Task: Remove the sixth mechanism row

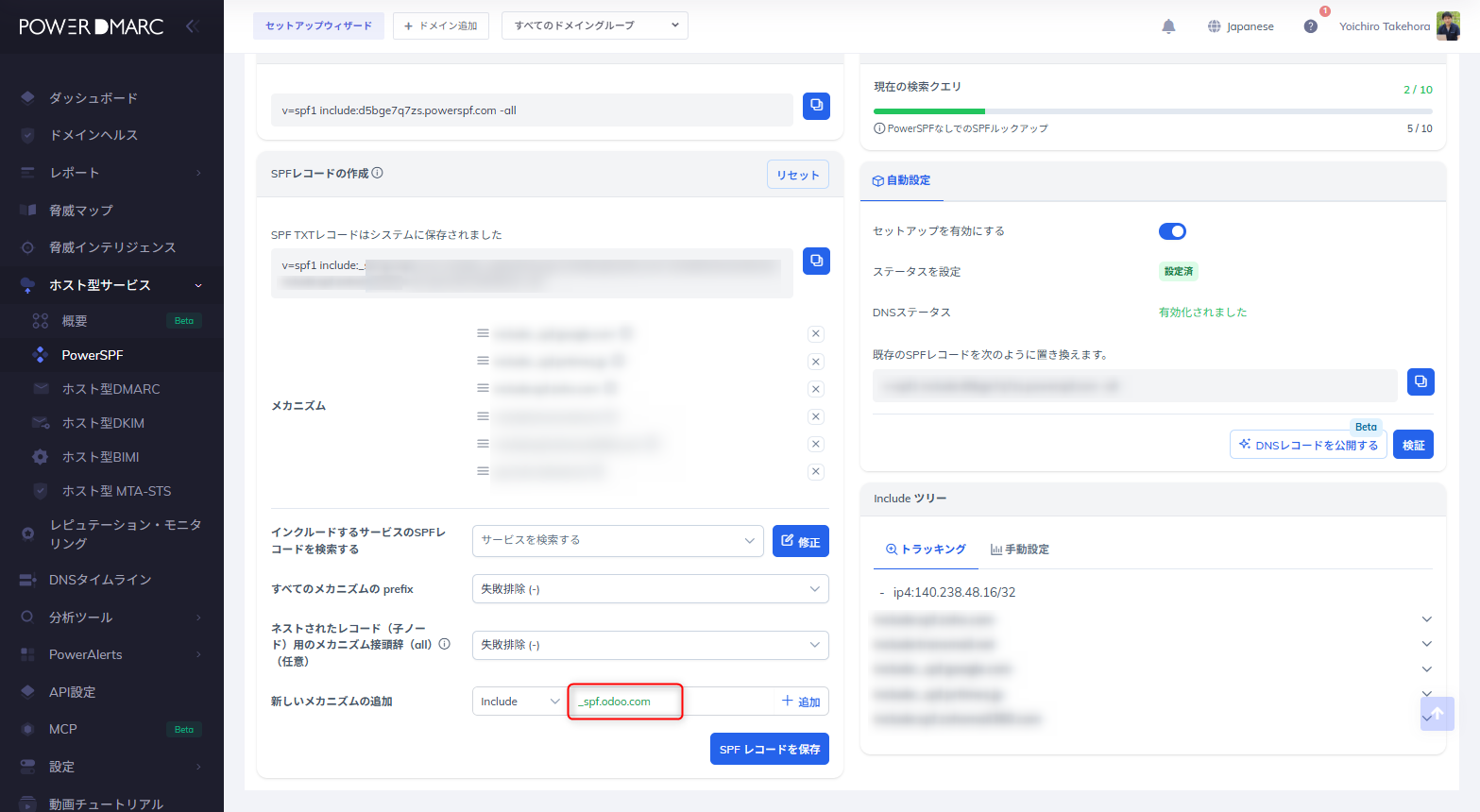Action: [x=816, y=471]
